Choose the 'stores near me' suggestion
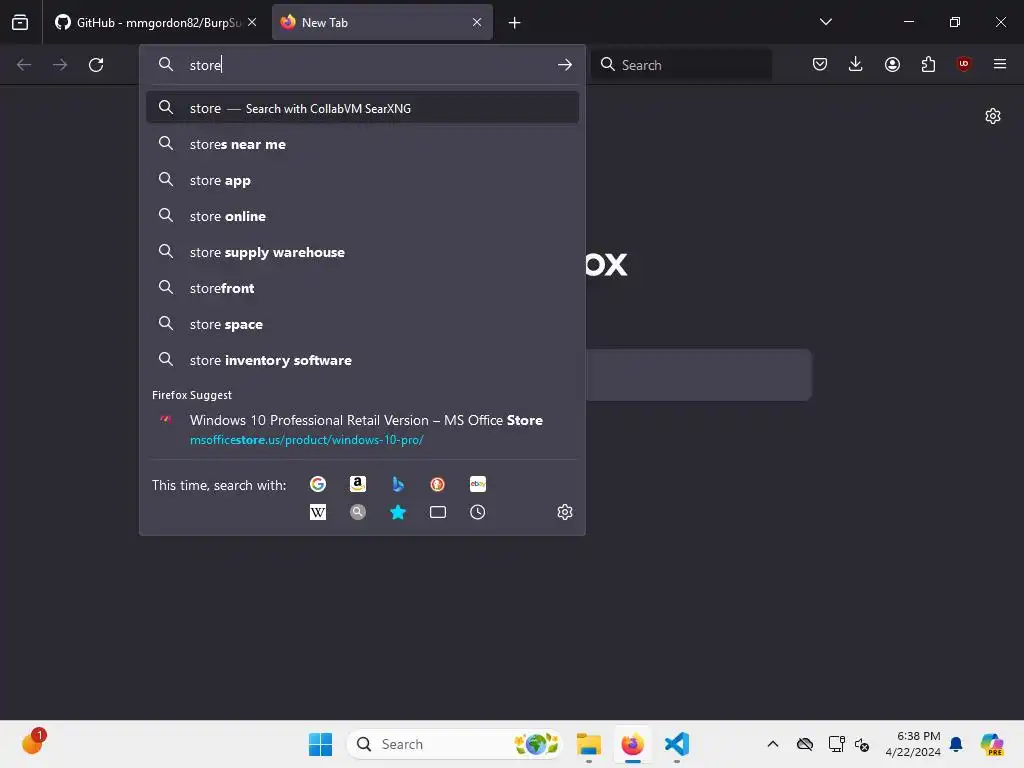 [x=362, y=144]
